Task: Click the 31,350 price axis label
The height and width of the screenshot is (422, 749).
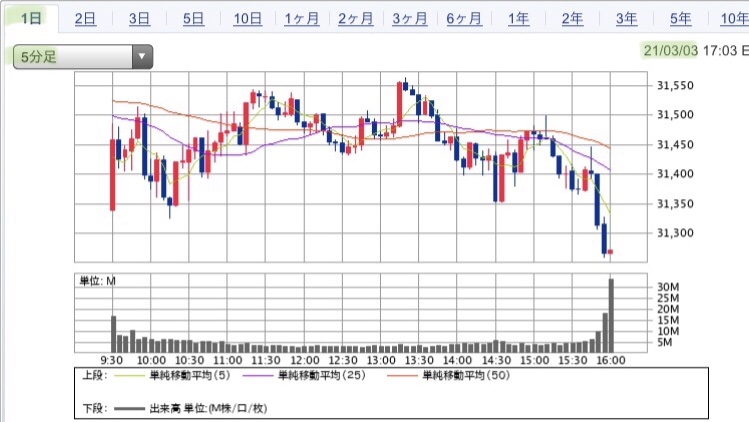Action: (x=675, y=204)
